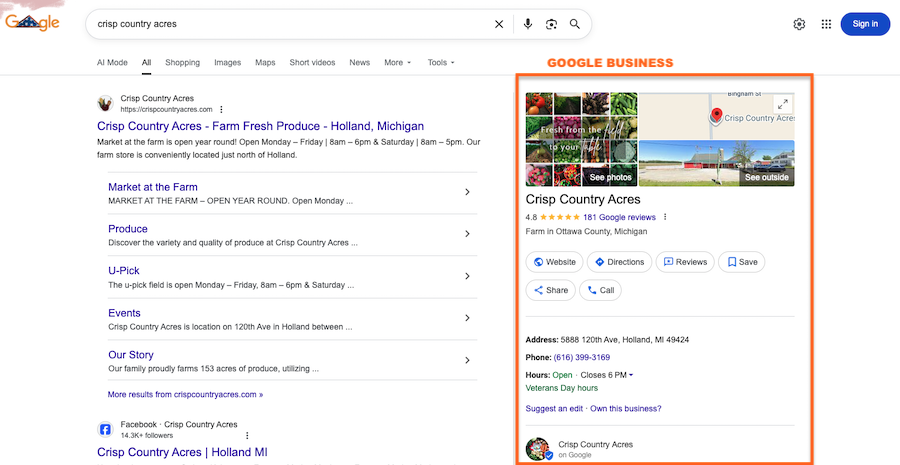Open the Events sitelink
The width and height of the screenshot is (900, 465).
(125, 313)
